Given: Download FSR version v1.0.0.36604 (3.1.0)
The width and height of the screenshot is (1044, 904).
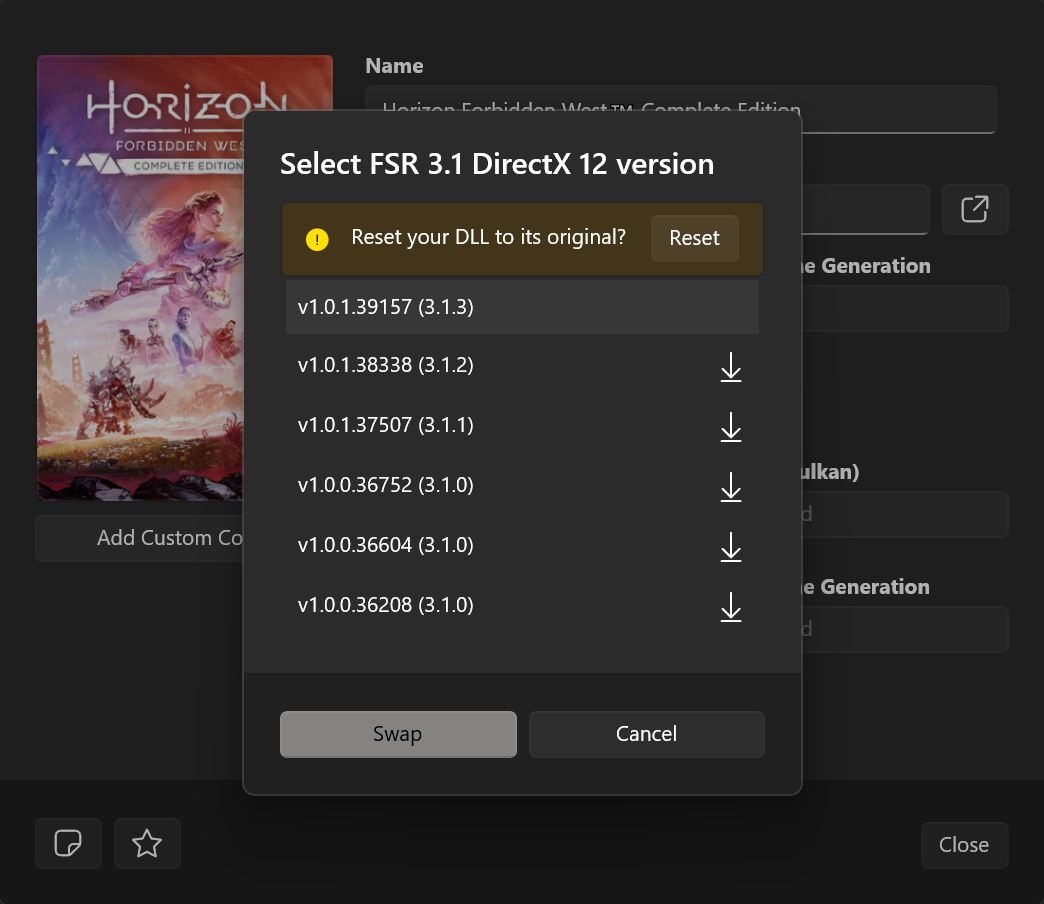Looking at the screenshot, I should (730, 547).
